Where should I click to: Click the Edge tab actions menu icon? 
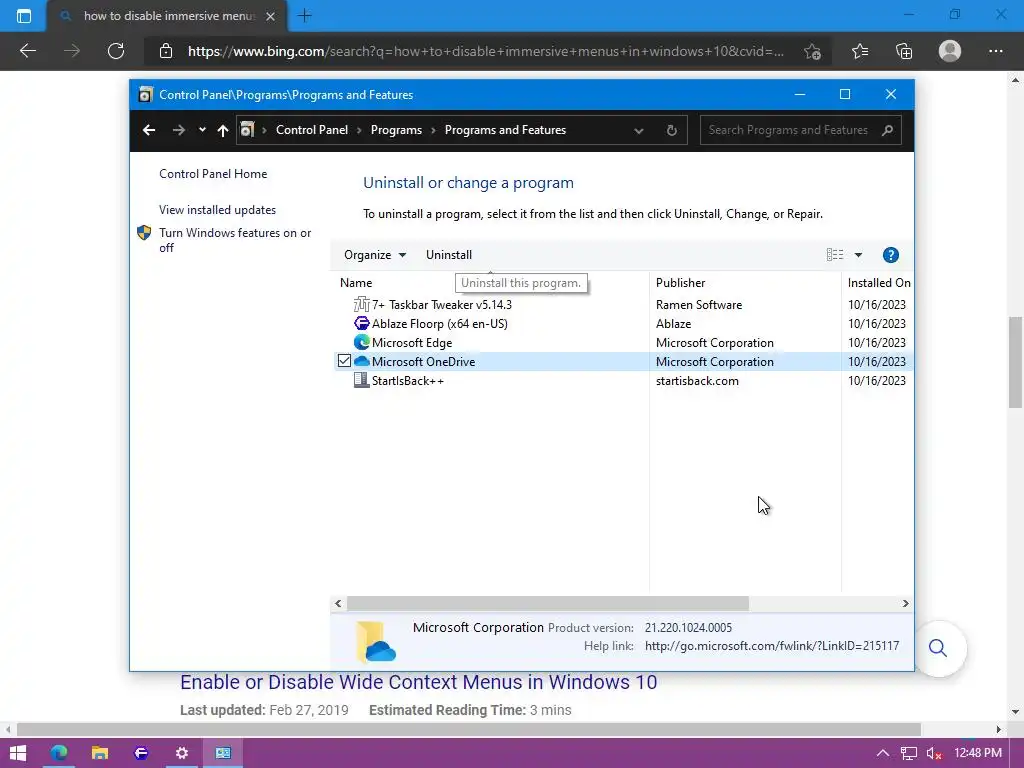24,16
